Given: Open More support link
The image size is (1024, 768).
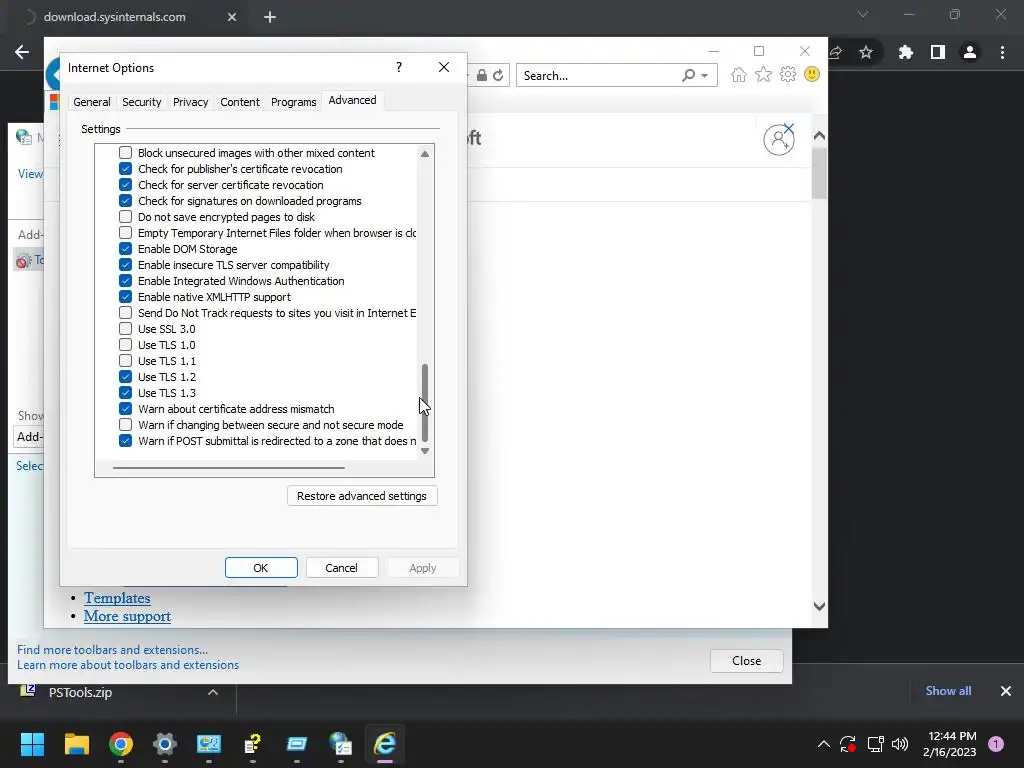Looking at the screenshot, I should [x=127, y=616].
